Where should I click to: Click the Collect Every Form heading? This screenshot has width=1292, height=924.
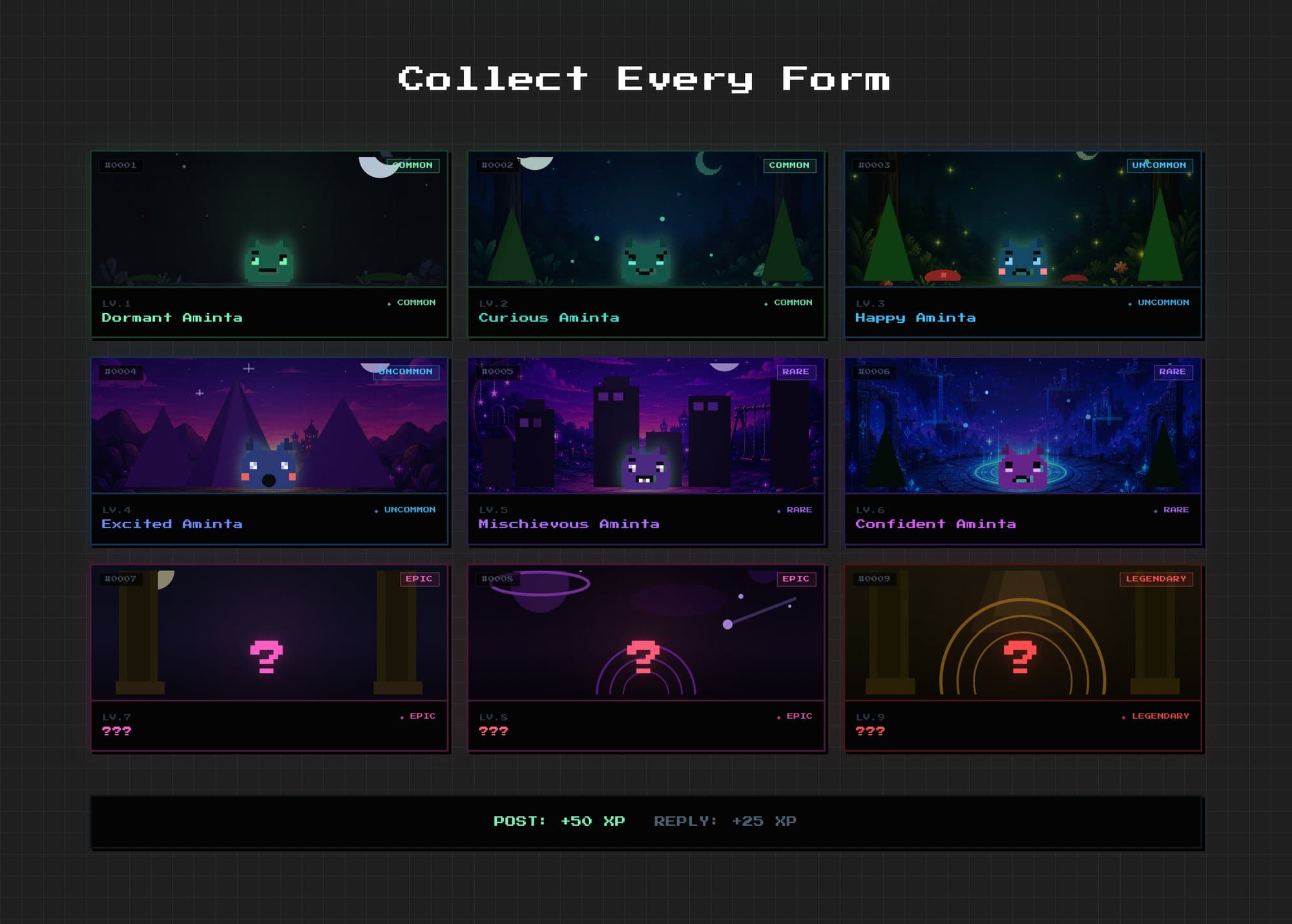tap(644, 80)
